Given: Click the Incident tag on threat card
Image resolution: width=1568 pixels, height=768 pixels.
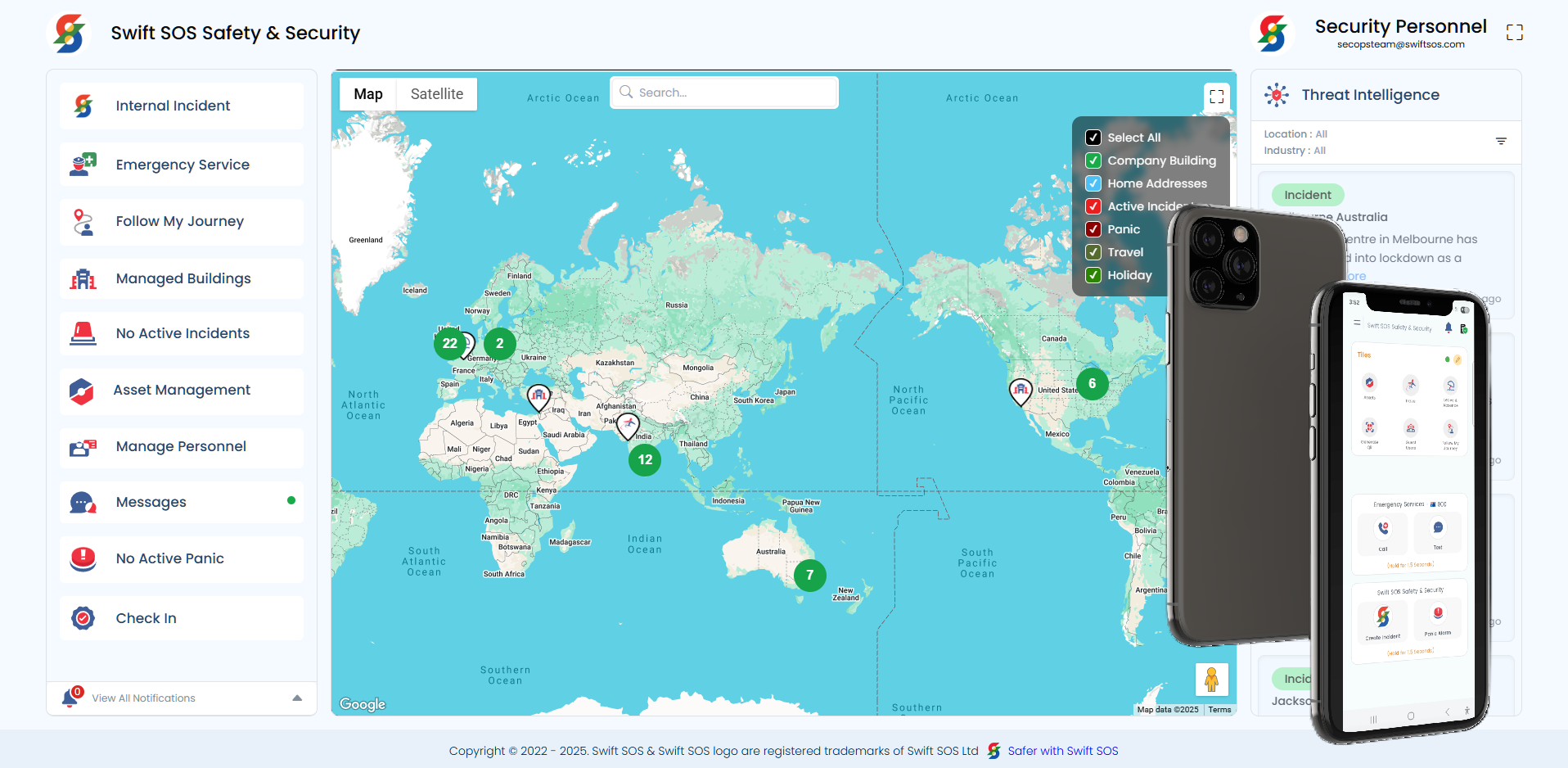Looking at the screenshot, I should [1308, 195].
